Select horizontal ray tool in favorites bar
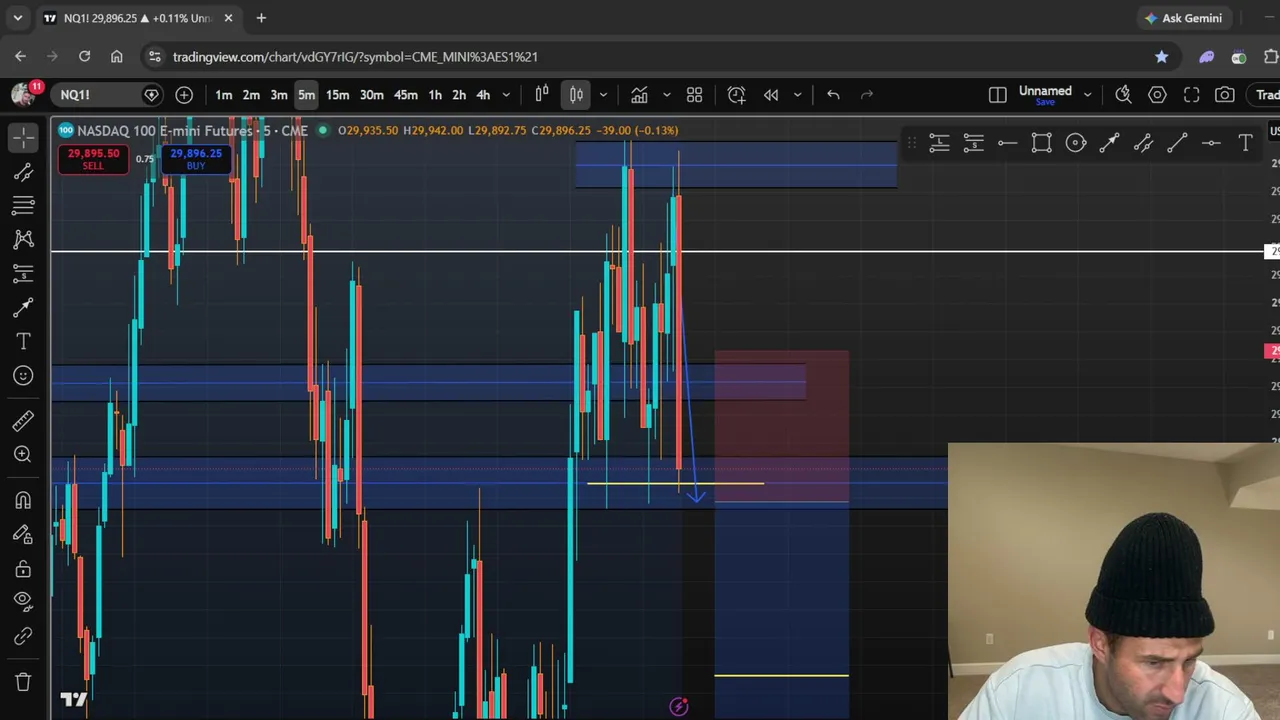 [x=1007, y=144]
